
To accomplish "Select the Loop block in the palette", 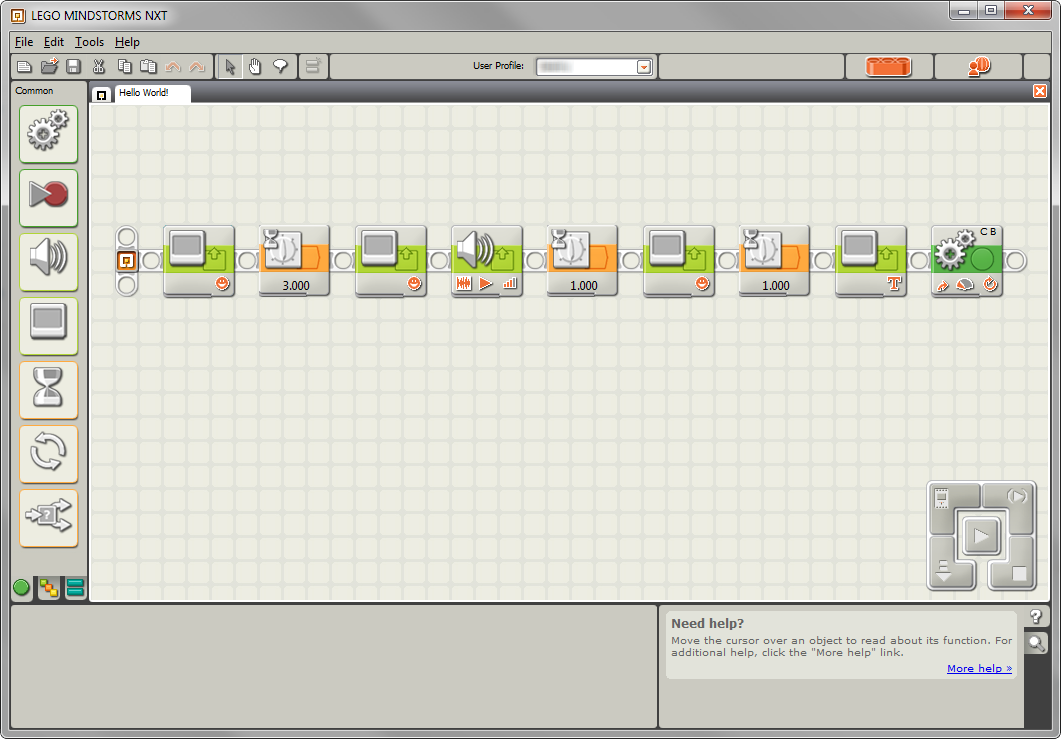I will [x=49, y=453].
